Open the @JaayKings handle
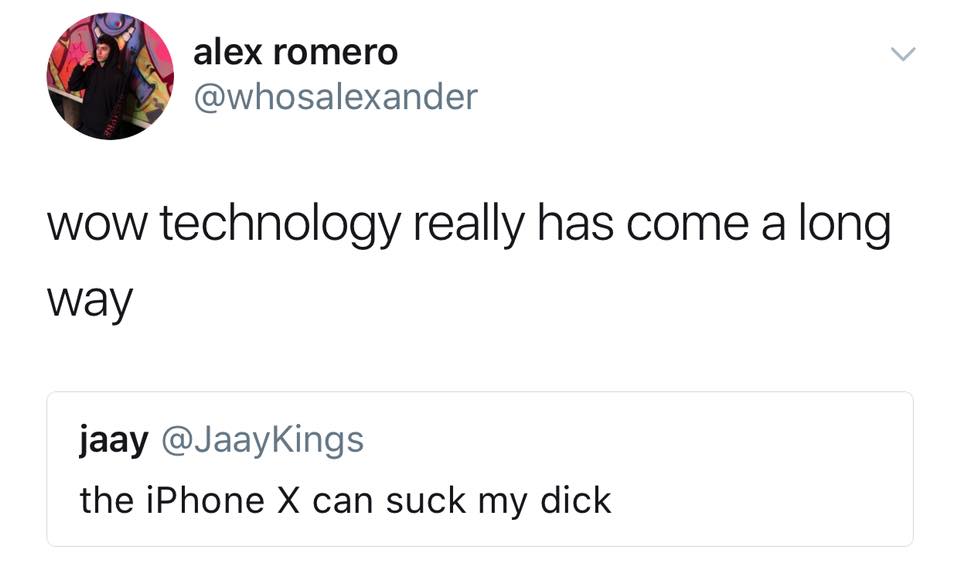The image size is (960, 580). [x=263, y=441]
